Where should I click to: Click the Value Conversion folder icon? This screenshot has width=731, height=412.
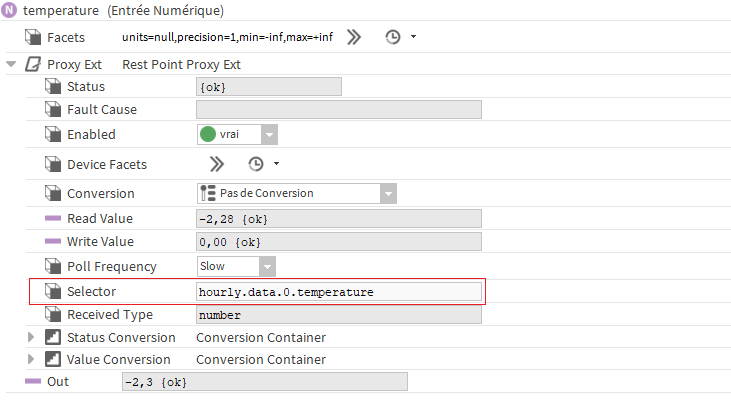pos(53,359)
